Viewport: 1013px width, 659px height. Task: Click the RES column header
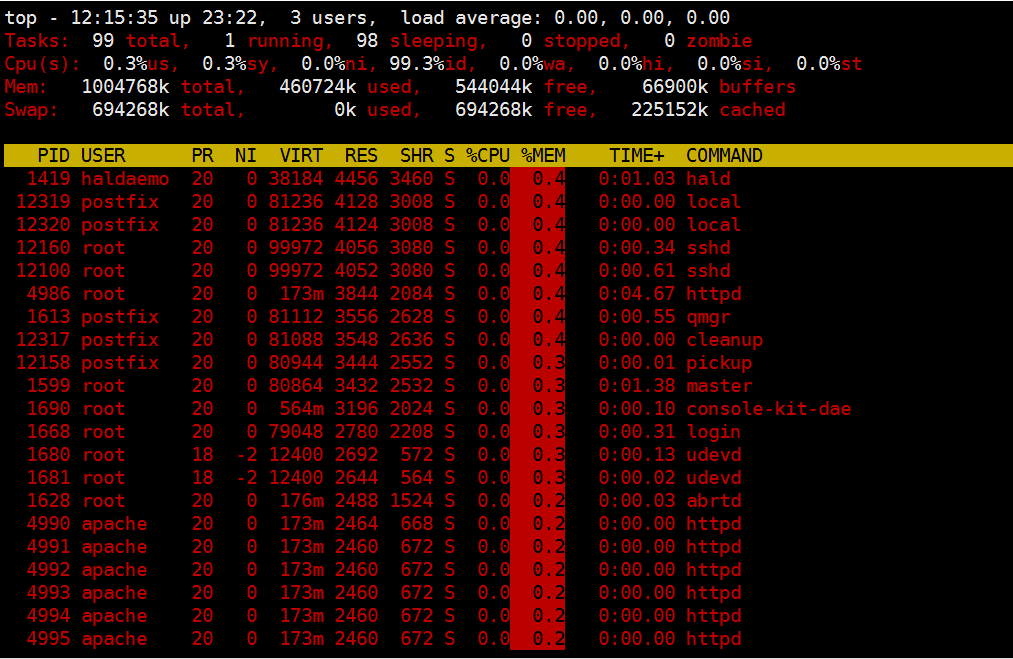pos(361,156)
